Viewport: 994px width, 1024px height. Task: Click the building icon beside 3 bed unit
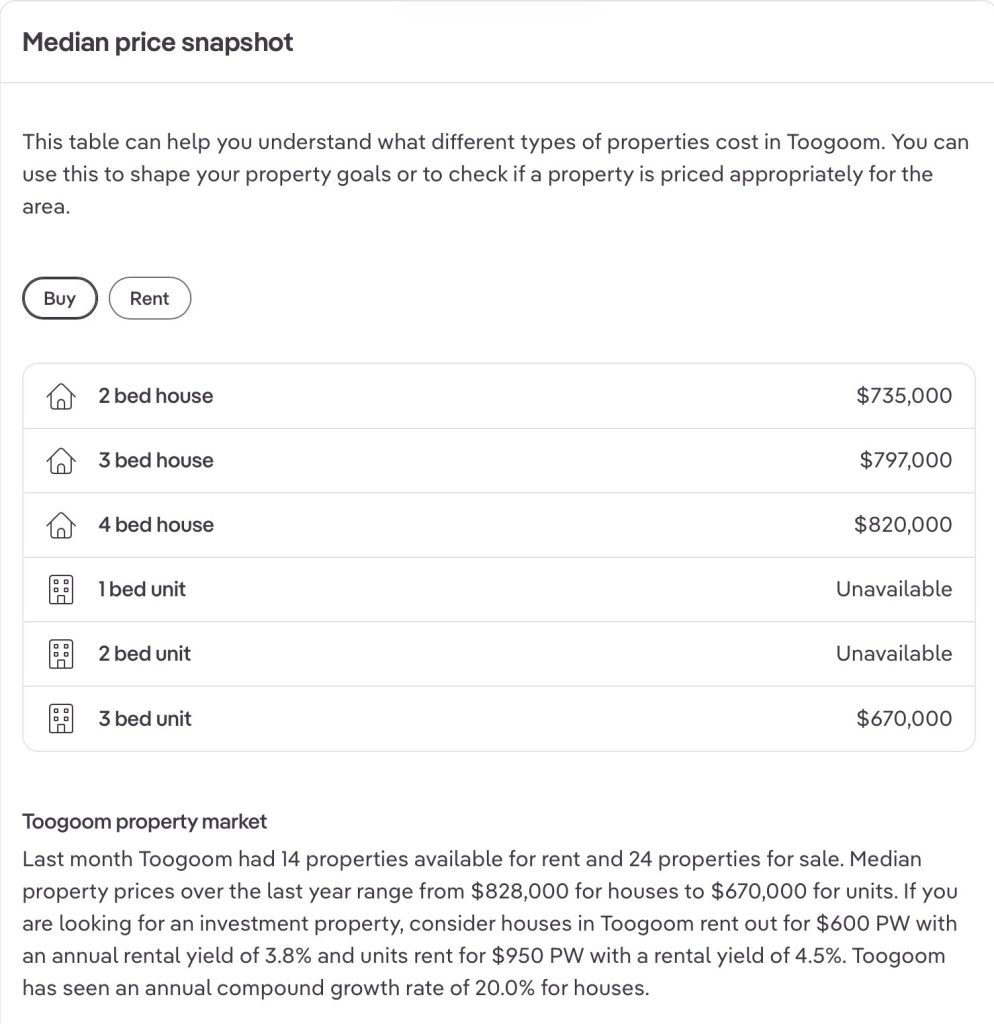tap(61, 718)
